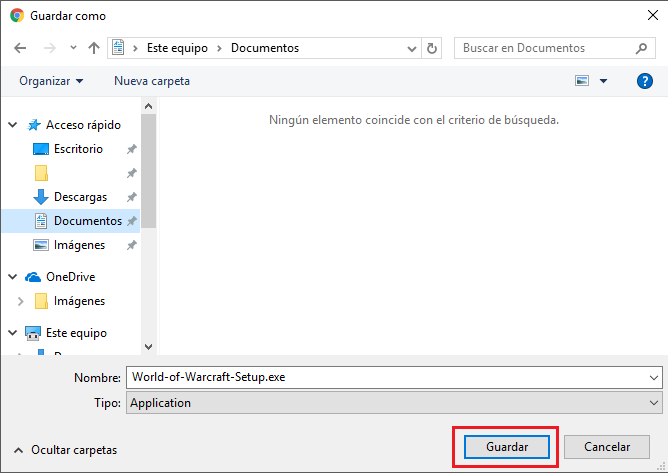Image resolution: width=668 pixels, height=473 pixels.
Task: Open help with the question mark icon
Action: 645,81
